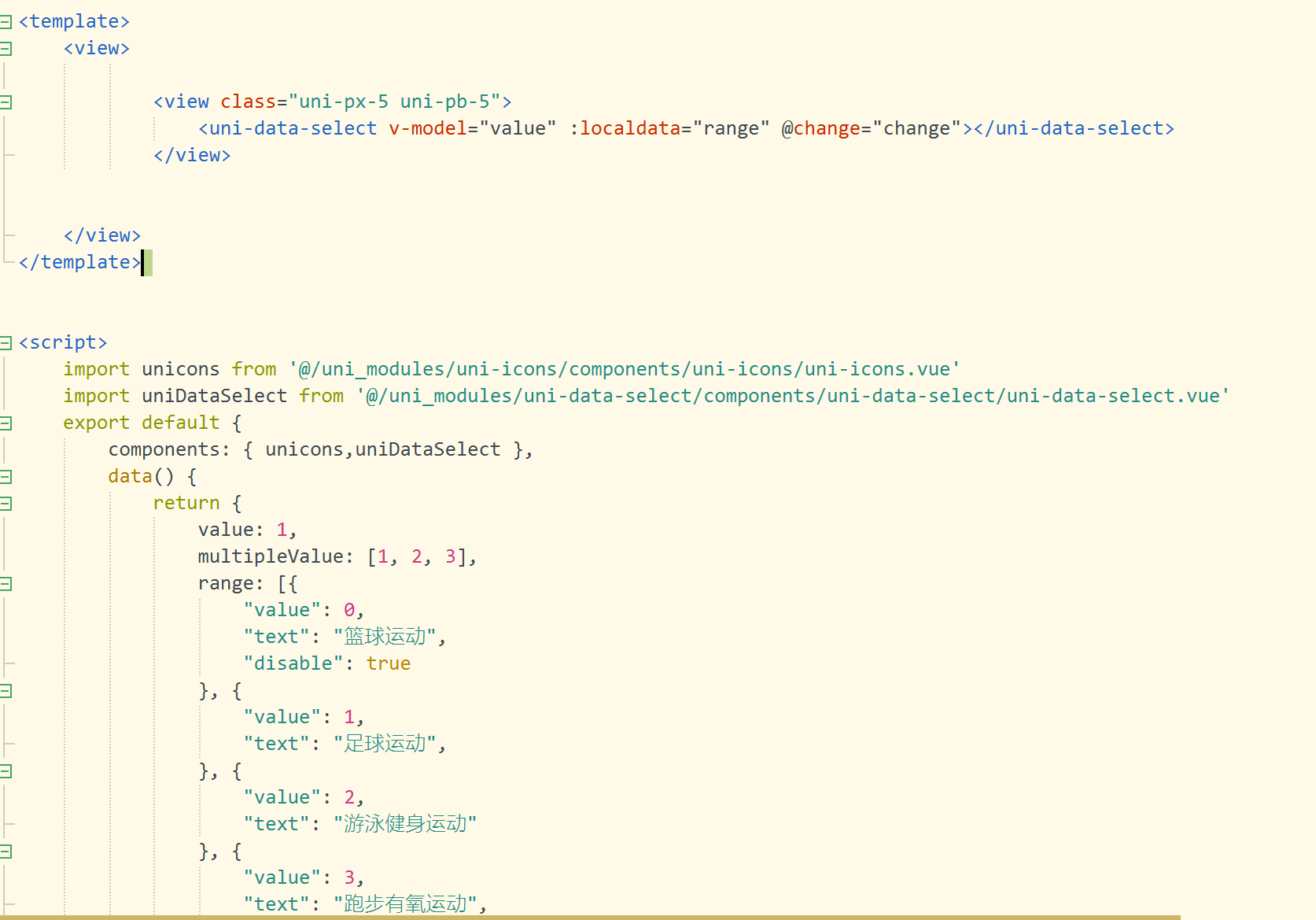Collapse the root template tag fold marker
This screenshot has width=1316, height=920.
point(6,22)
